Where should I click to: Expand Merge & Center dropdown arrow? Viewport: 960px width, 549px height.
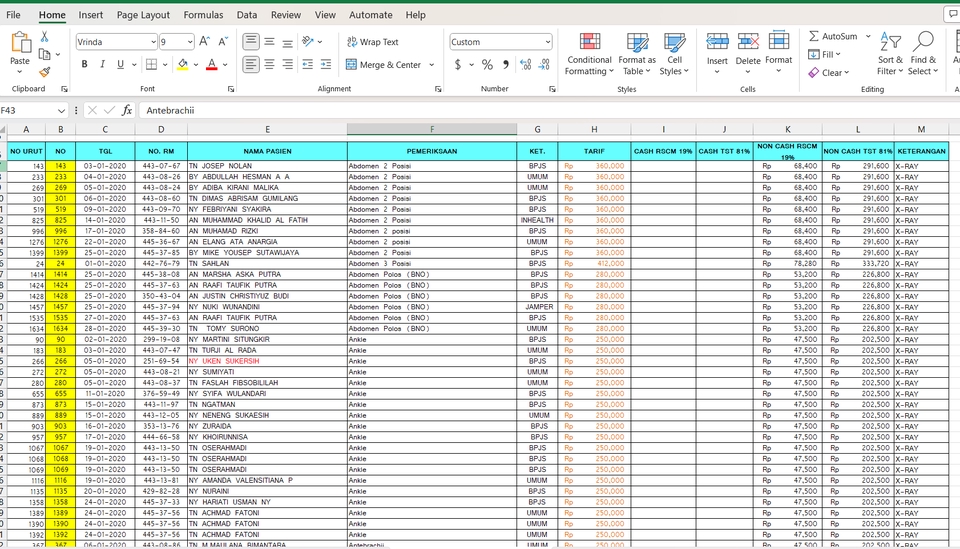pyautogui.click(x=432, y=64)
